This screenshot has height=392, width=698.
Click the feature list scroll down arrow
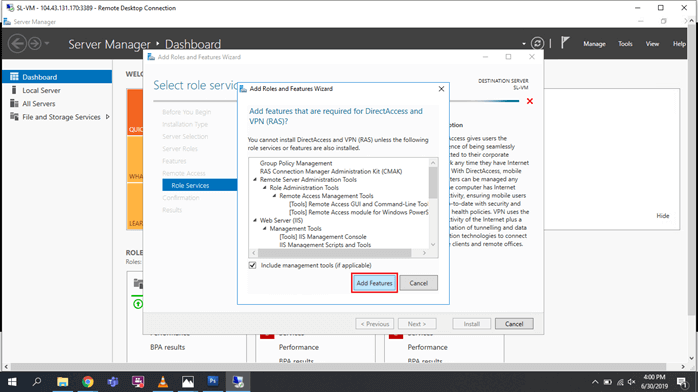pyautogui.click(x=433, y=245)
